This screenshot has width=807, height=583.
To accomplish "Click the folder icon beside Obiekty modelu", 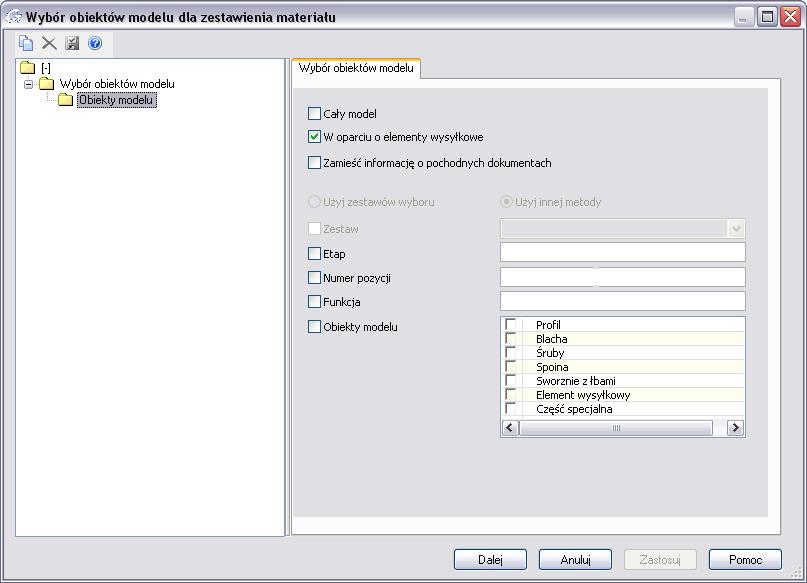I will (65, 99).
